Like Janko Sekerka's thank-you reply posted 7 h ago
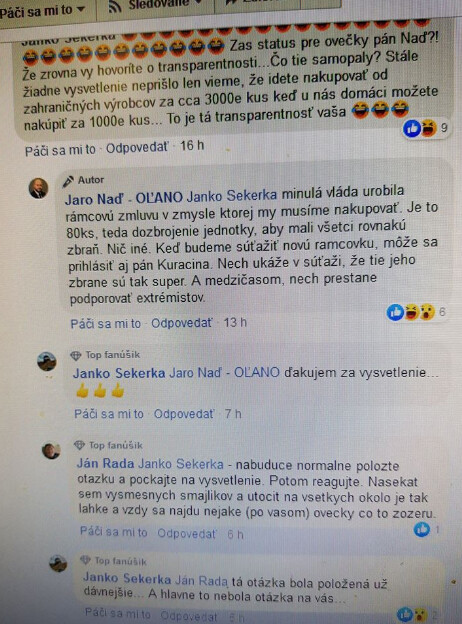462x624 pixels. tap(109, 414)
